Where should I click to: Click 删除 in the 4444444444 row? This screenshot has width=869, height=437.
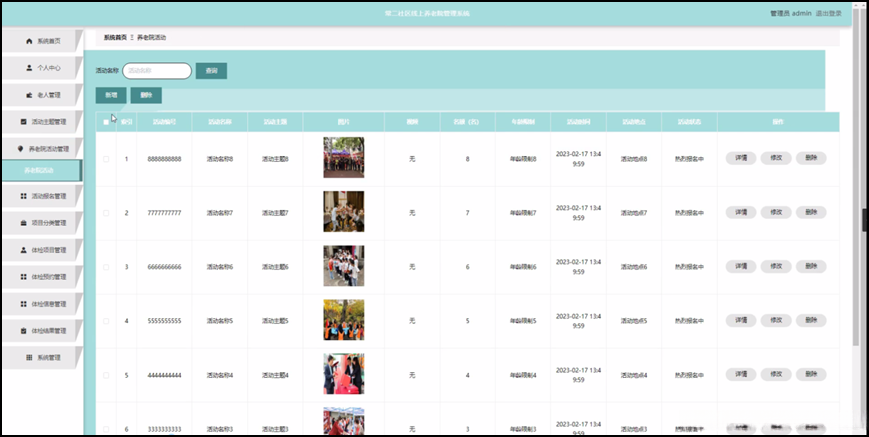tap(811, 374)
